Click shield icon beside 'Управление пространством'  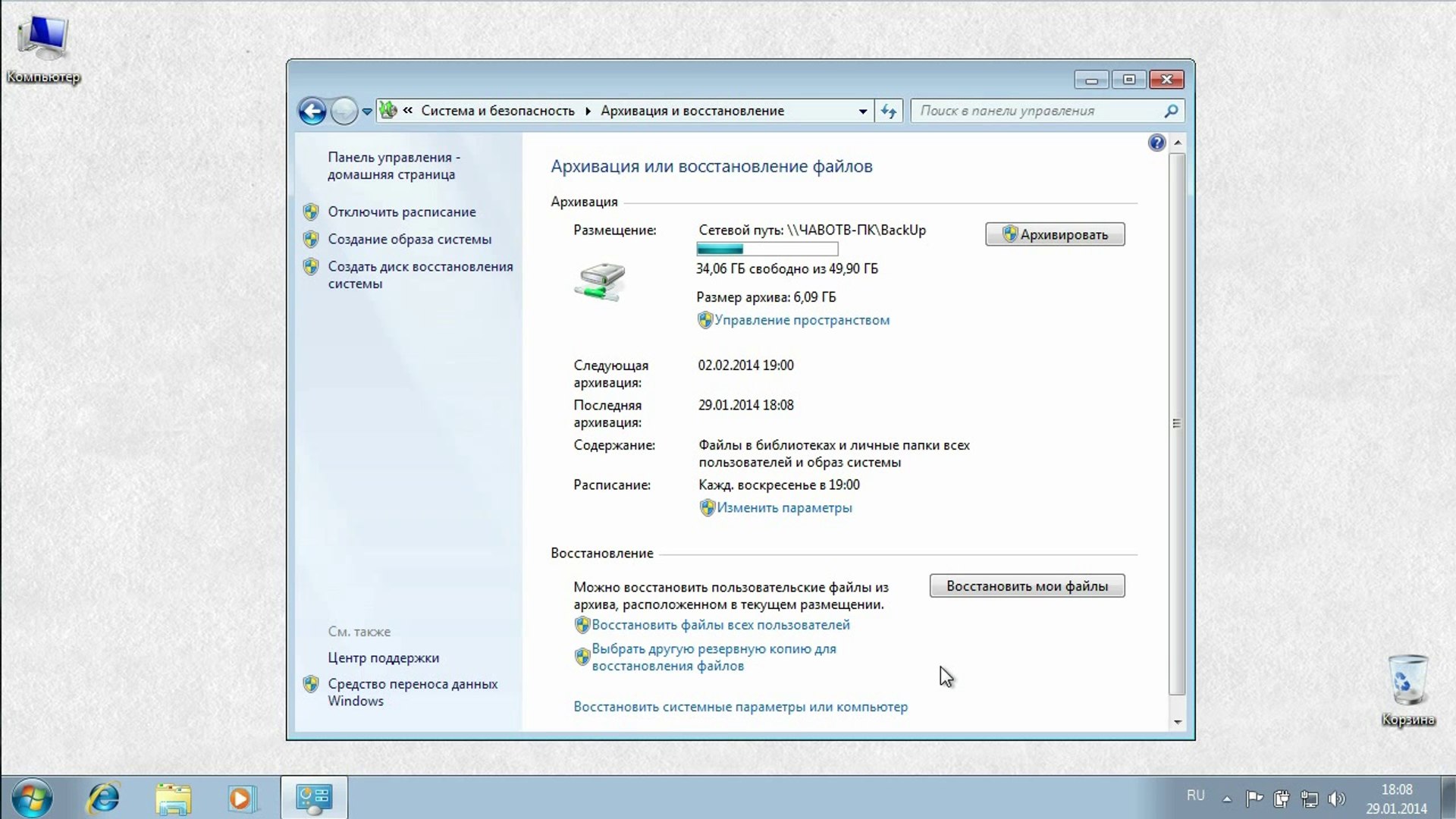pyautogui.click(x=705, y=320)
